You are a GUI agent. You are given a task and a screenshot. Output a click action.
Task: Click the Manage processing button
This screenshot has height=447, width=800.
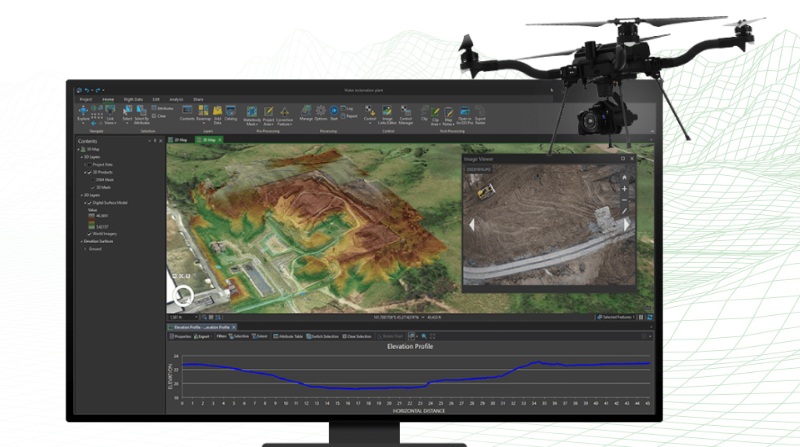pos(306,113)
